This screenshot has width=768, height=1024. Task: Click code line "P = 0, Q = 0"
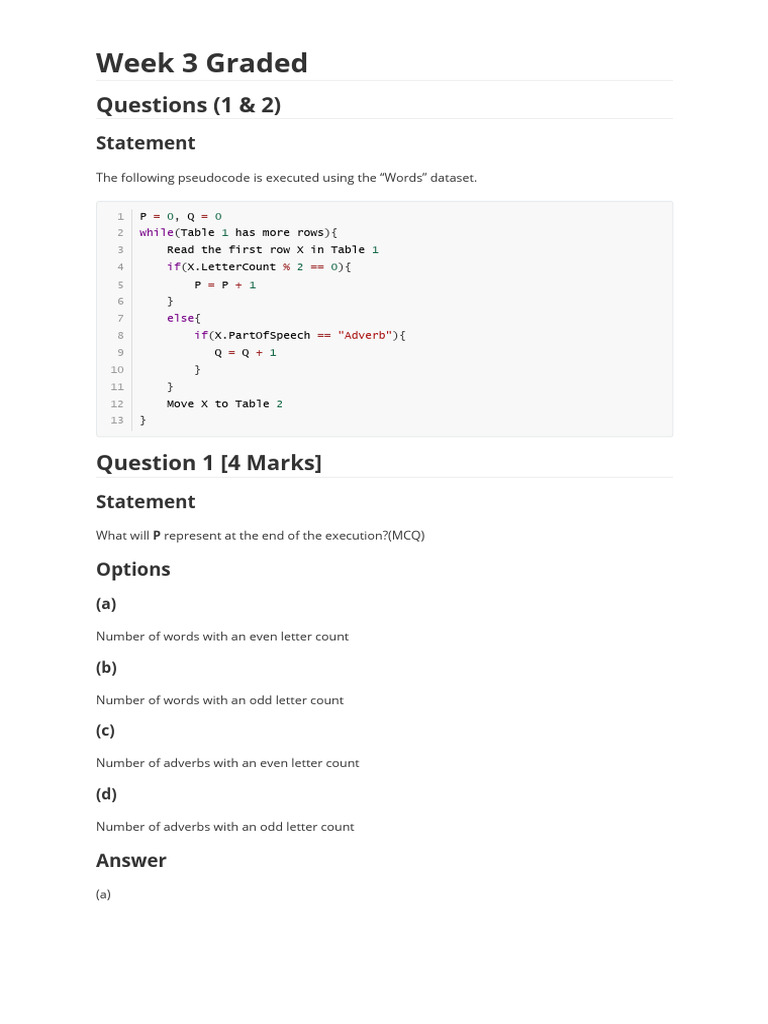(180, 216)
